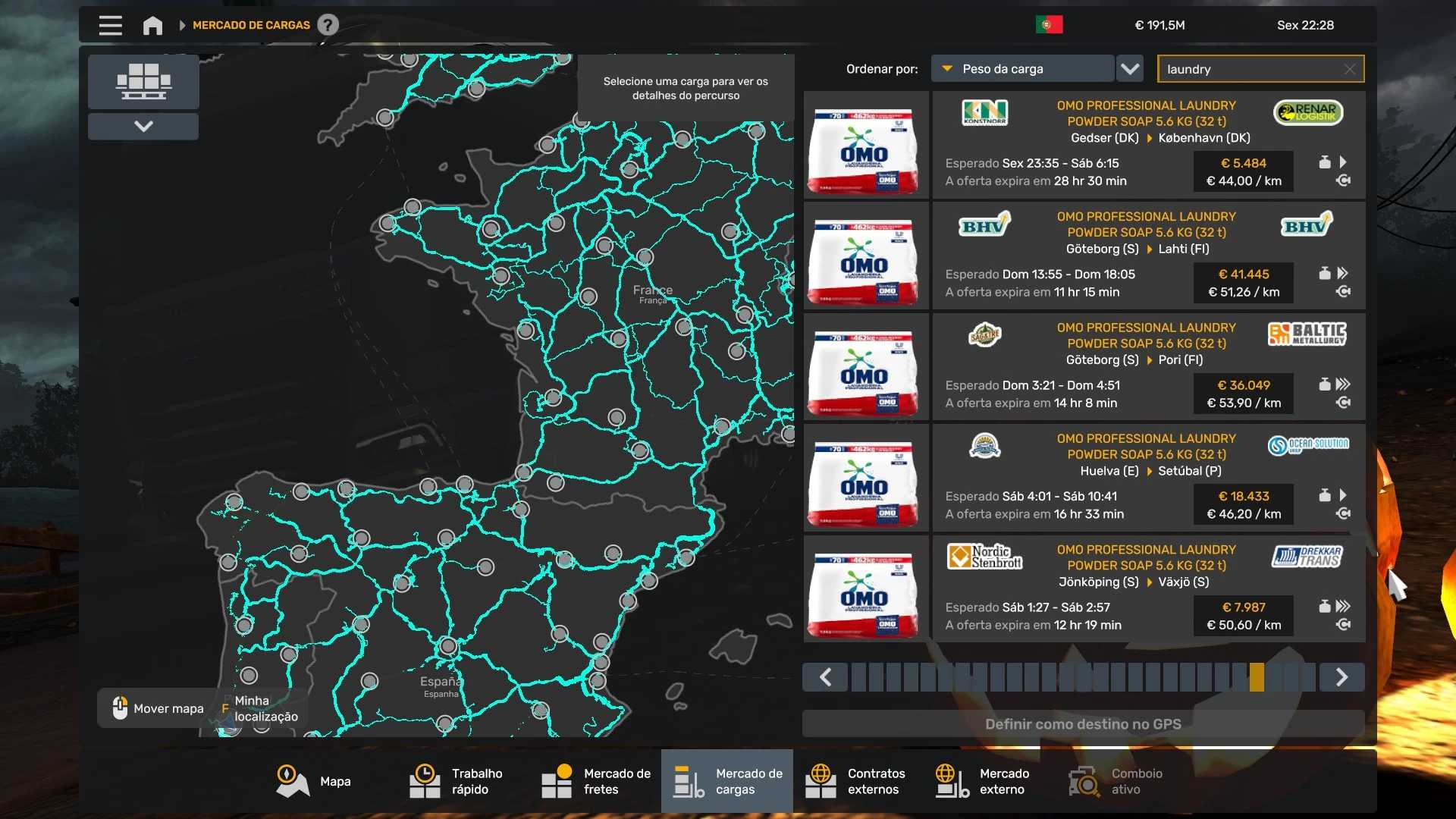
Task: Open the hamburger main menu
Action: [110, 25]
